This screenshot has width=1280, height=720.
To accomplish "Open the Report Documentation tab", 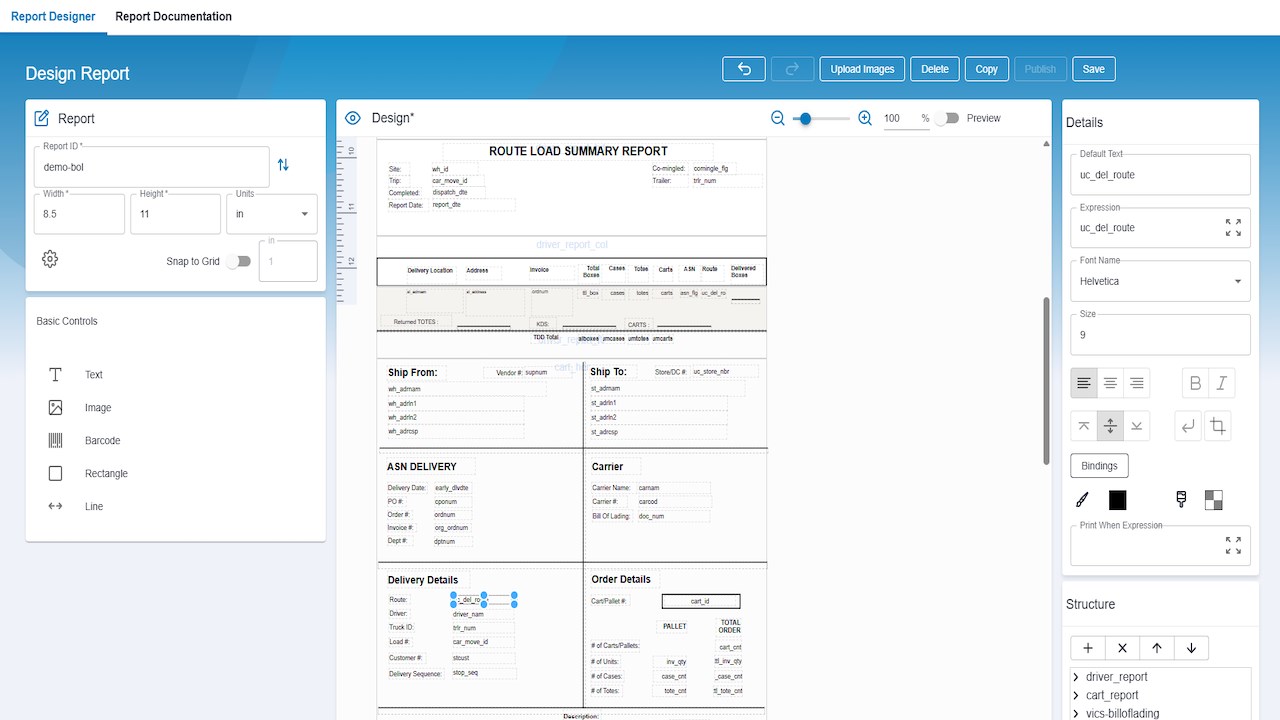I will point(174,17).
